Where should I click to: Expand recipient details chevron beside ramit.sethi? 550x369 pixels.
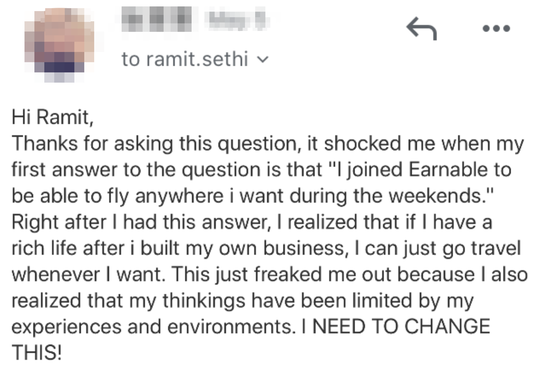tap(263, 59)
